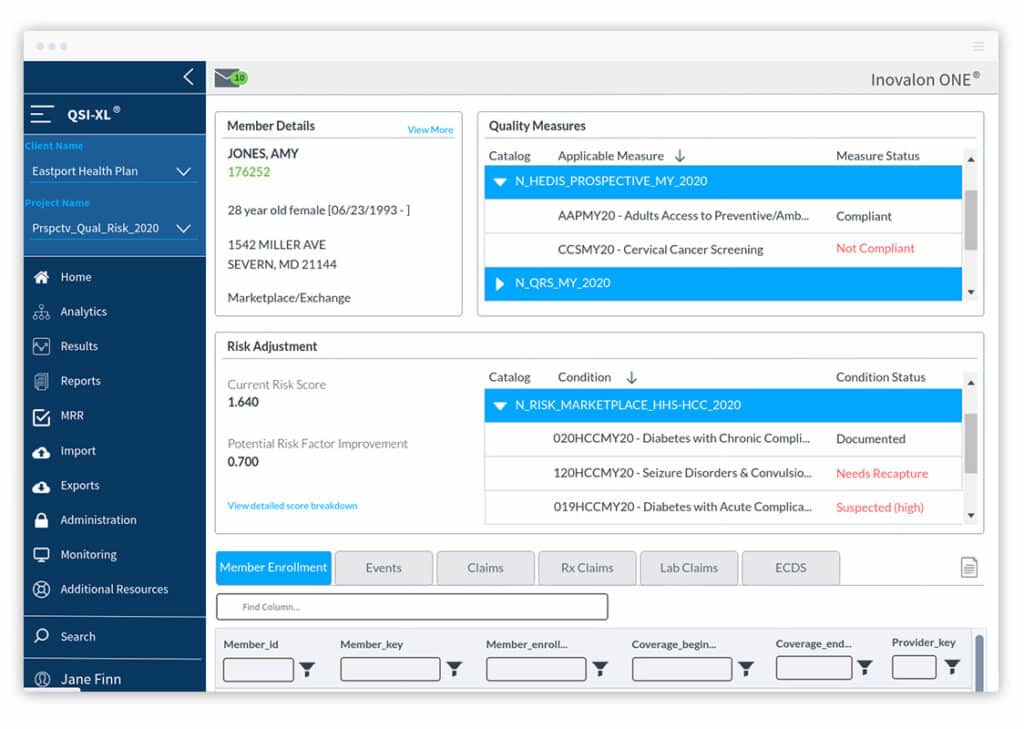Click the Import cloud upload icon

click(x=41, y=452)
